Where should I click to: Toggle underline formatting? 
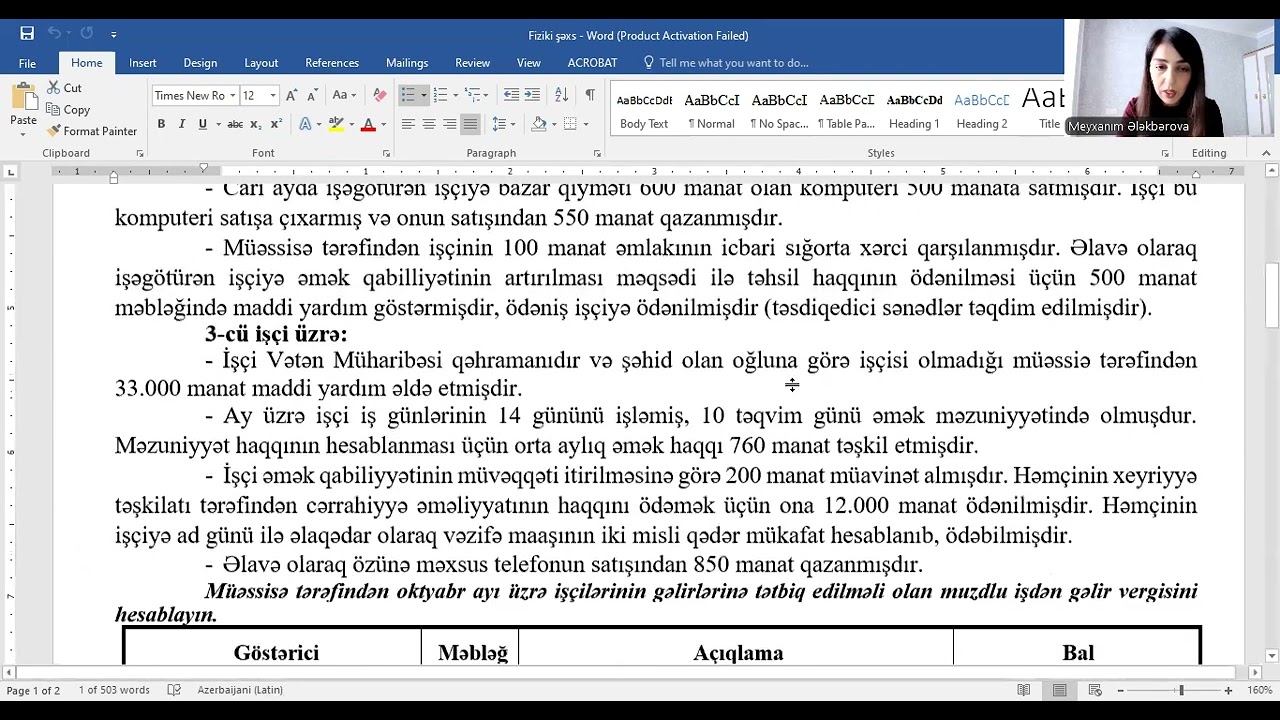202,124
